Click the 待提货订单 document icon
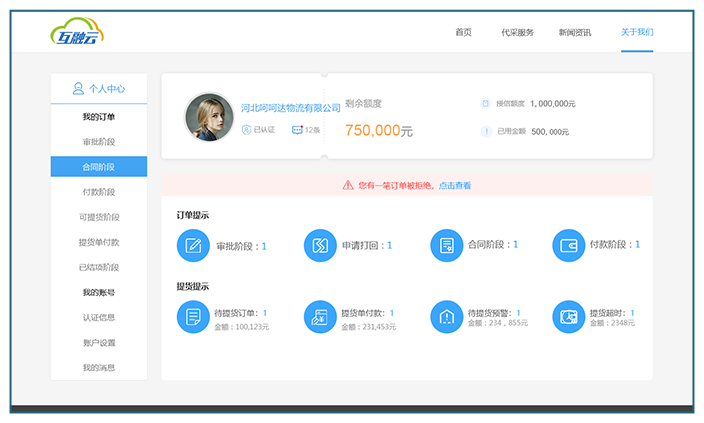The image size is (704, 423). point(193,317)
